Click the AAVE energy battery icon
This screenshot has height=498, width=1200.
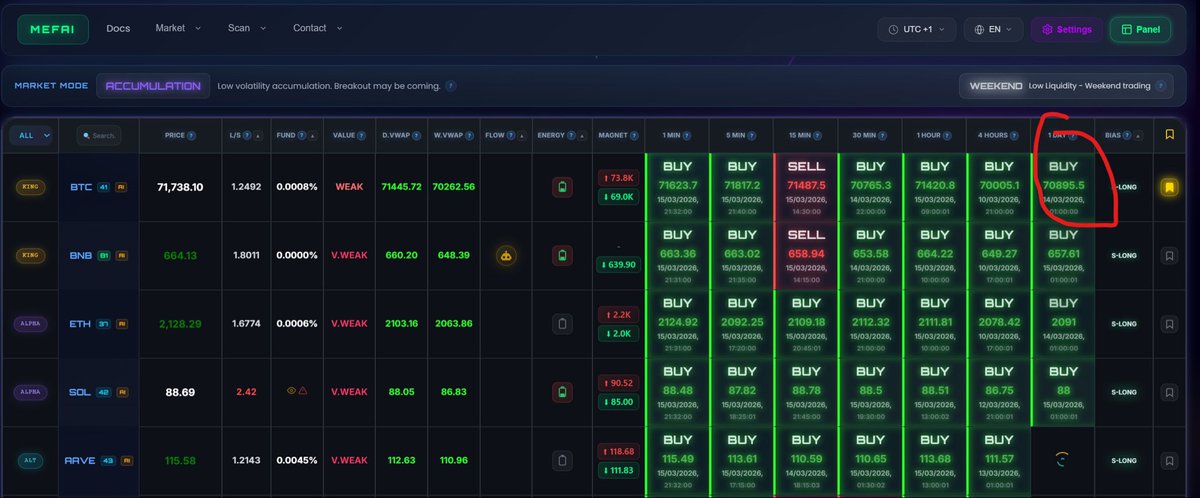click(x=562, y=460)
